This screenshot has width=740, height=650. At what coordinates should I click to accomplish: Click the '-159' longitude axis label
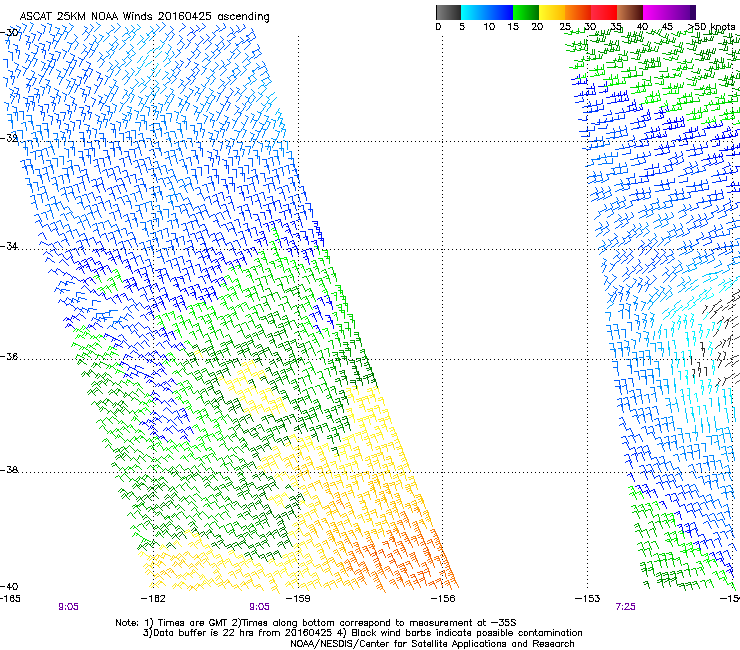pyautogui.click(x=298, y=599)
